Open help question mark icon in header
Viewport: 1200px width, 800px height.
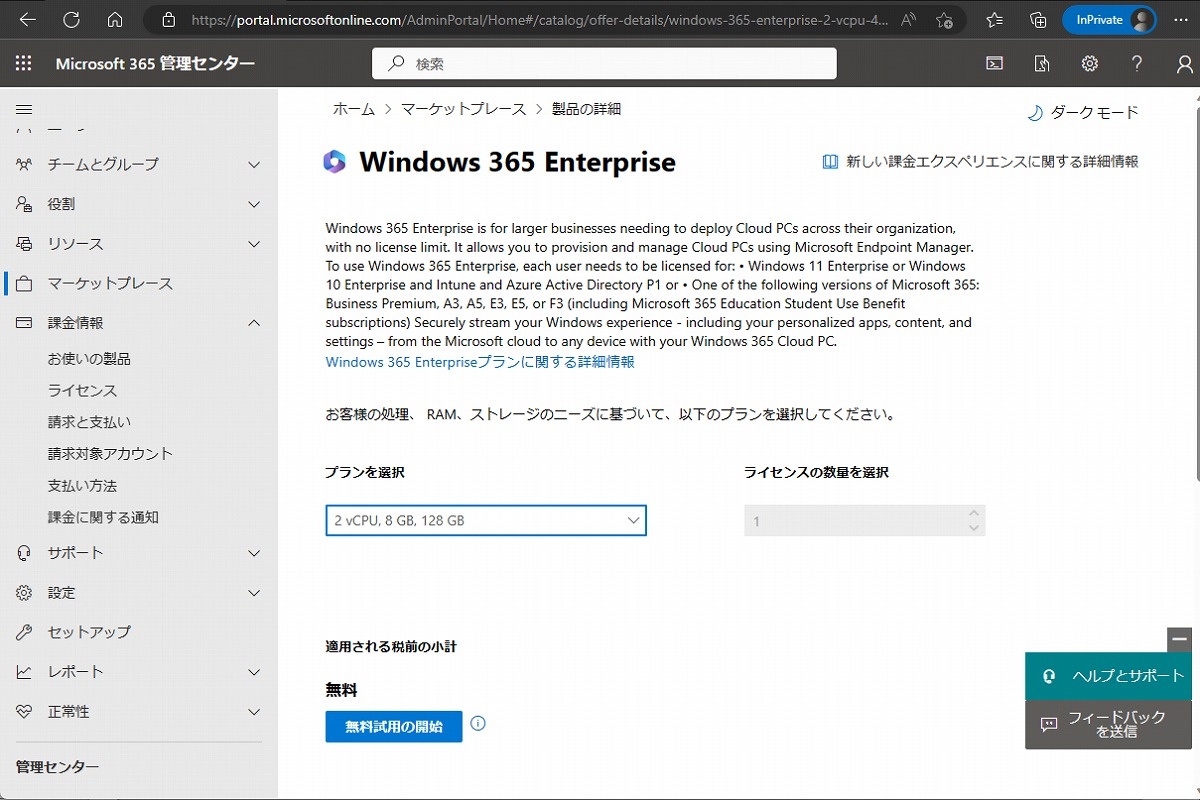pyautogui.click(x=1137, y=64)
